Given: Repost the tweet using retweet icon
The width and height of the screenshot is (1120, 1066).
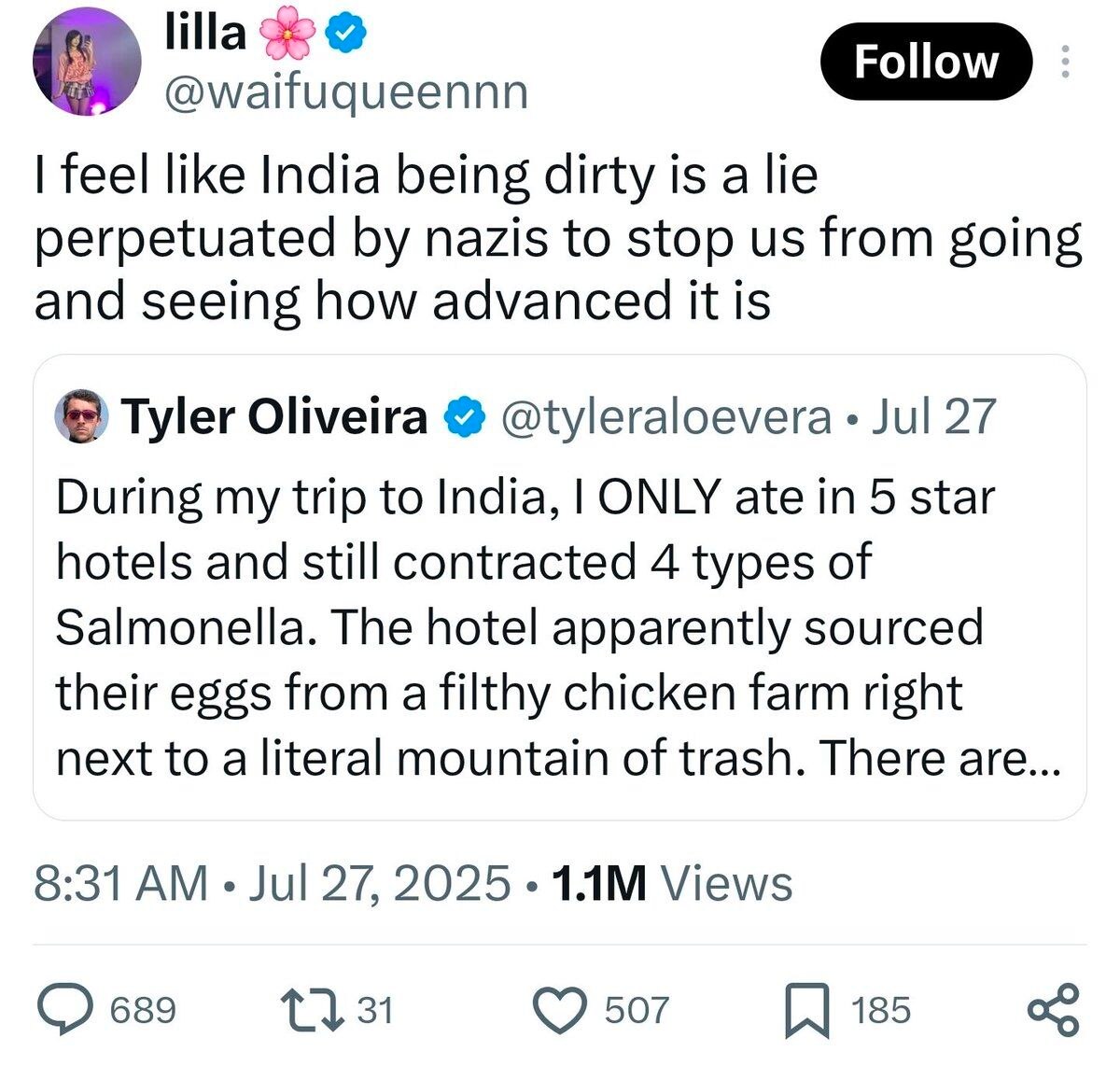Looking at the screenshot, I should (x=337, y=1010).
